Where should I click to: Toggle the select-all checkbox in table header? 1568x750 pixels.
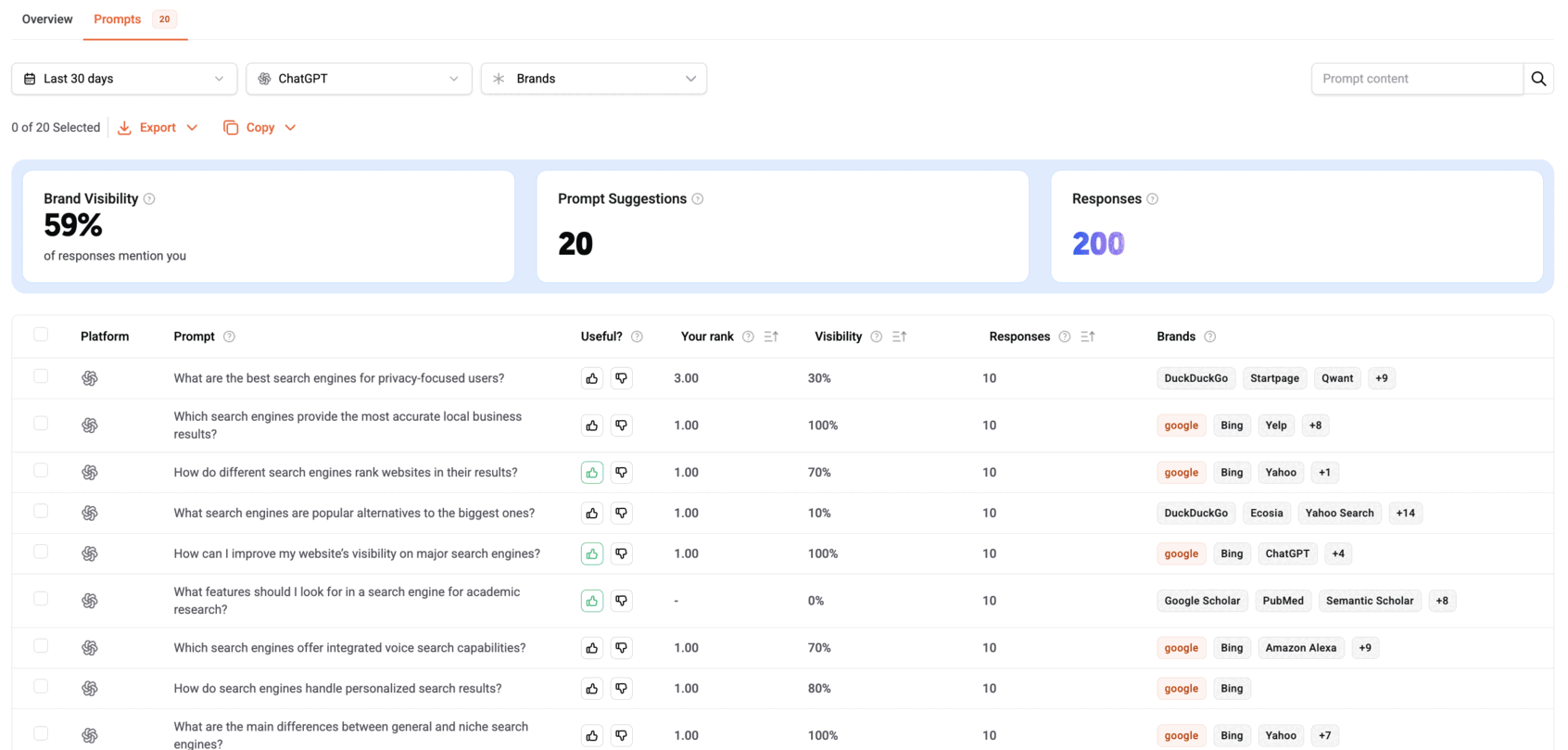41,335
